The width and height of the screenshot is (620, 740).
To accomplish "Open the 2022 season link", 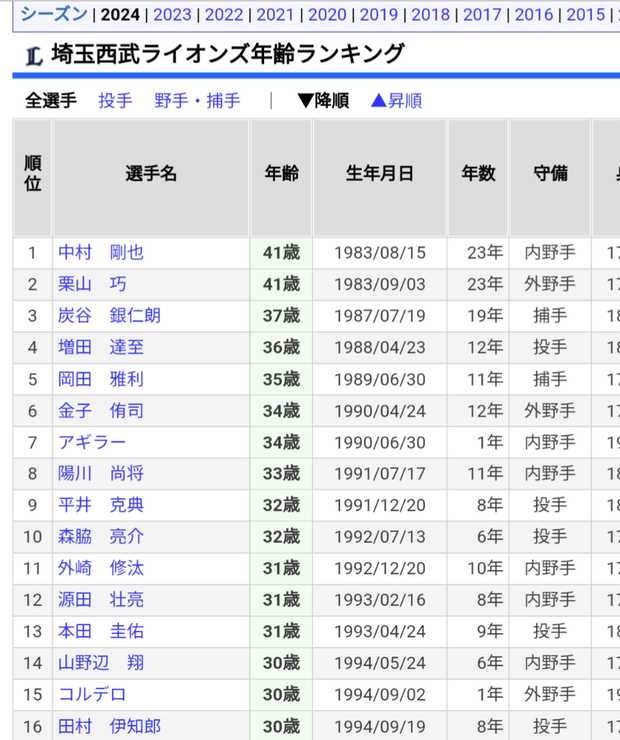I will [224, 14].
